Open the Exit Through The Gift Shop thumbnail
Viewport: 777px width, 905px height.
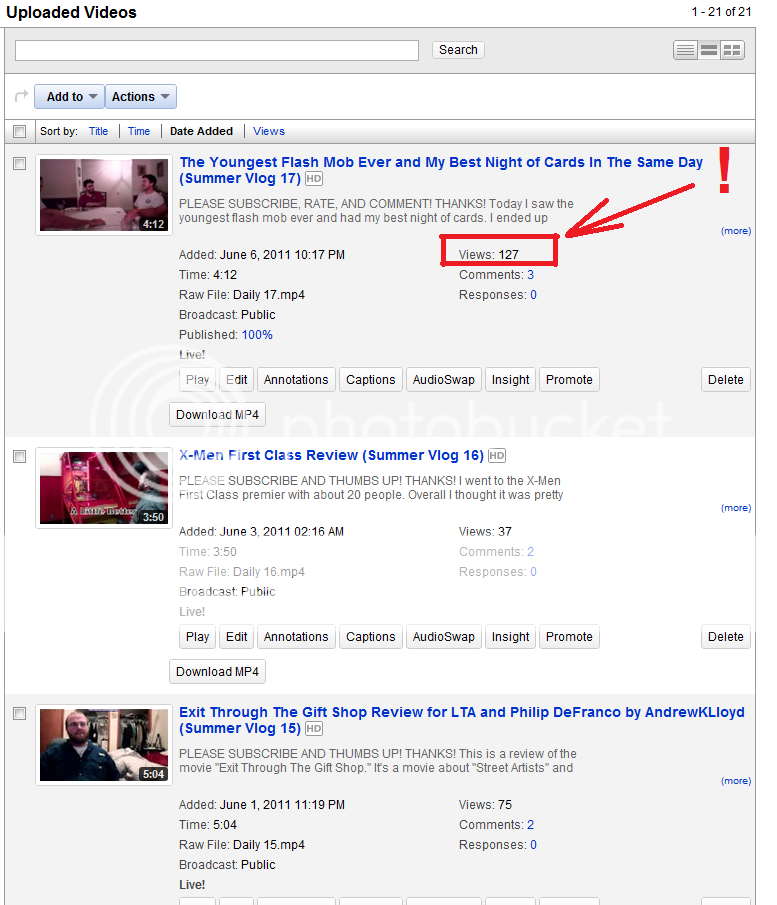click(x=104, y=744)
